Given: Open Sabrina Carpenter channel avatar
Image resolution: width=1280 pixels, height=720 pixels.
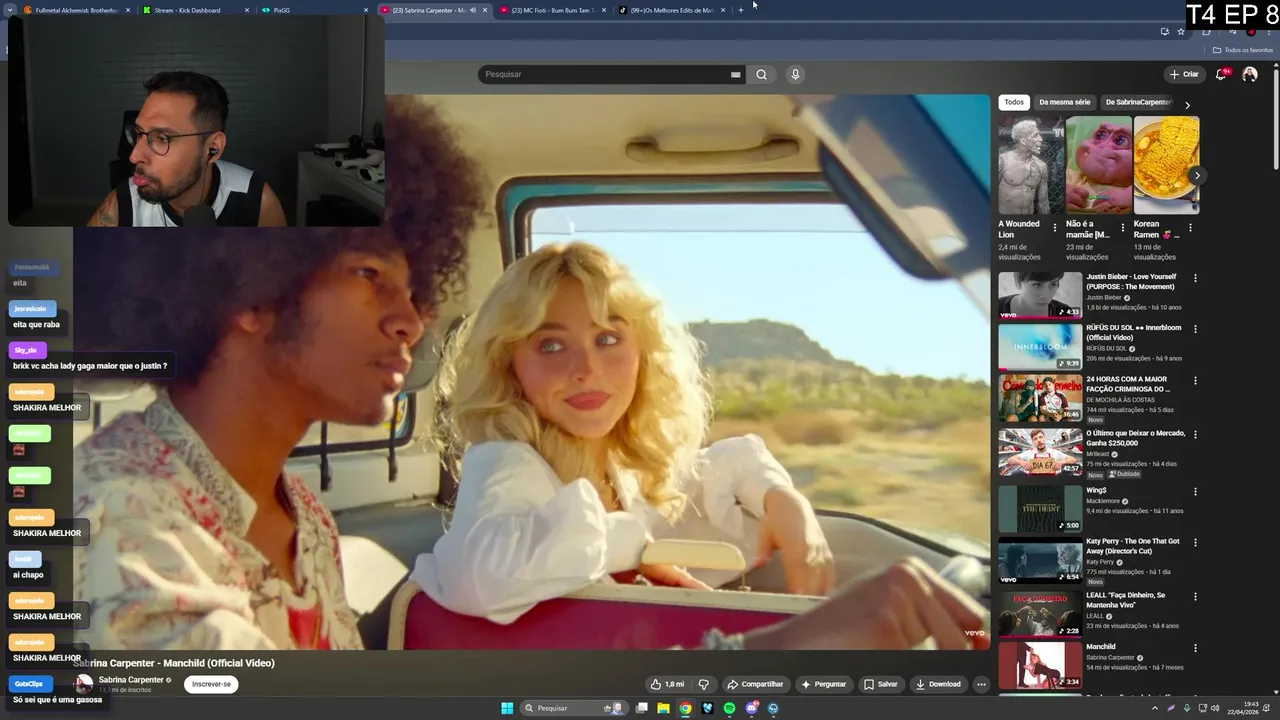Looking at the screenshot, I should 84,684.
